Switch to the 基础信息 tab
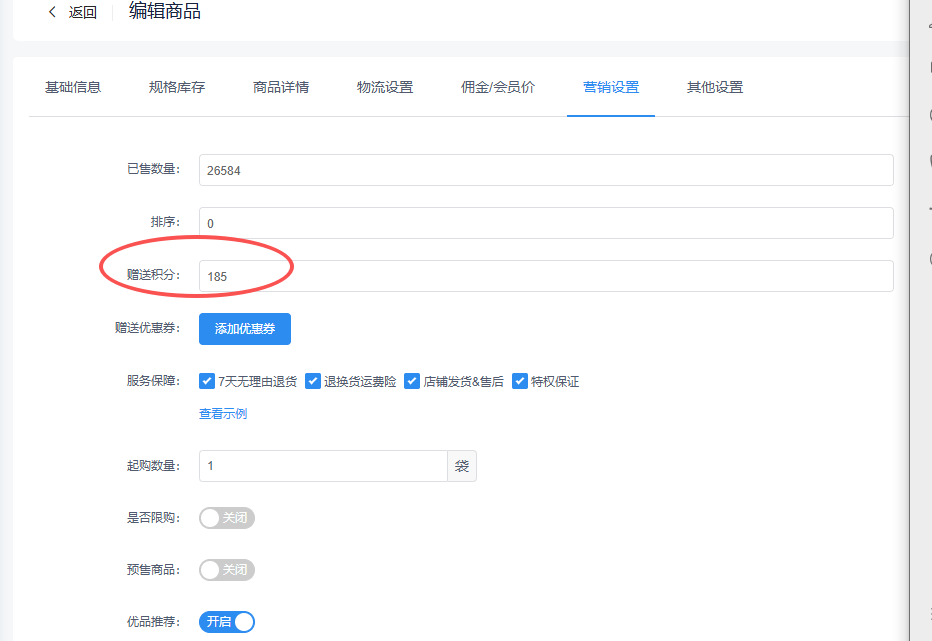Viewport: 932px width, 641px height. point(72,87)
